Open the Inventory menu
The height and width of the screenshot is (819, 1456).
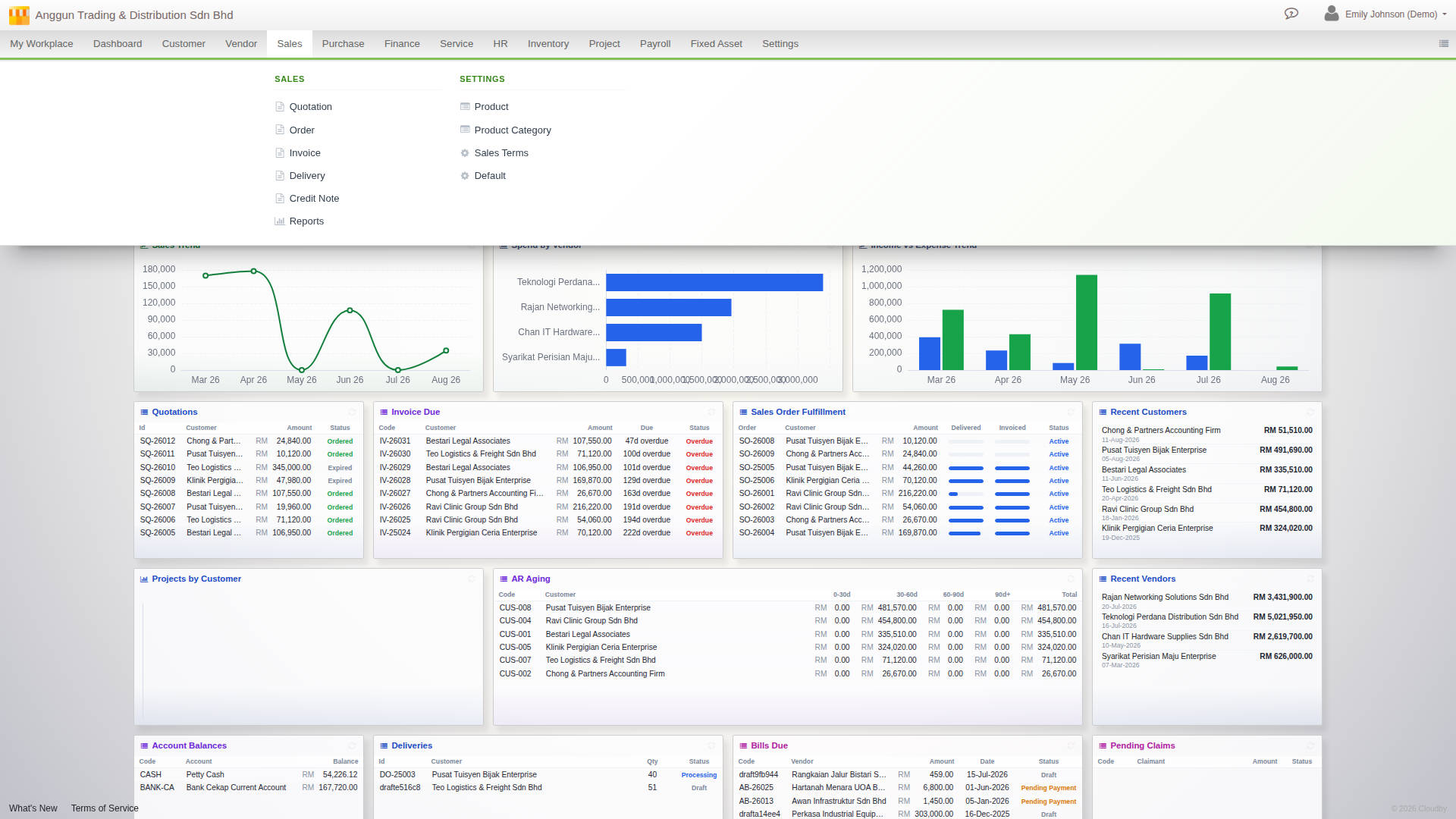point(548,44)
